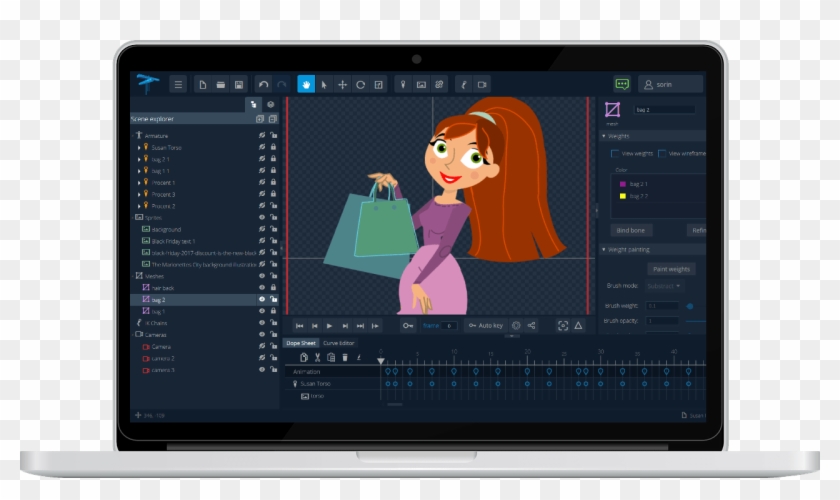Step to the previous frame
The height and width of the screenshot is (500, 840).
click(x=314, y=326)
